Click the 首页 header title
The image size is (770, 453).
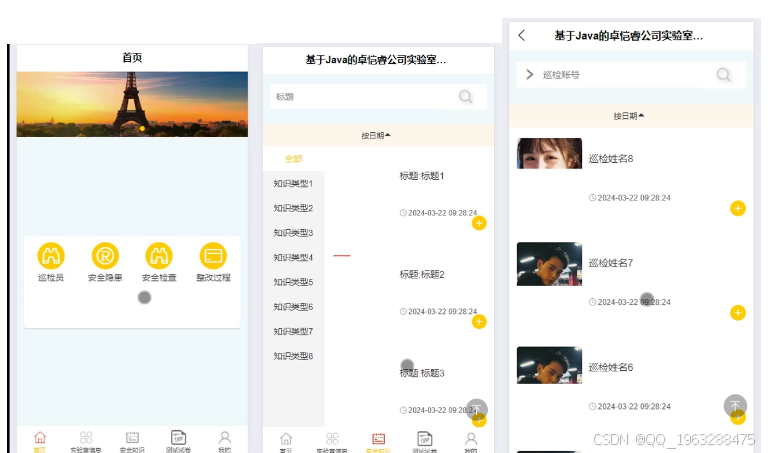132,57
